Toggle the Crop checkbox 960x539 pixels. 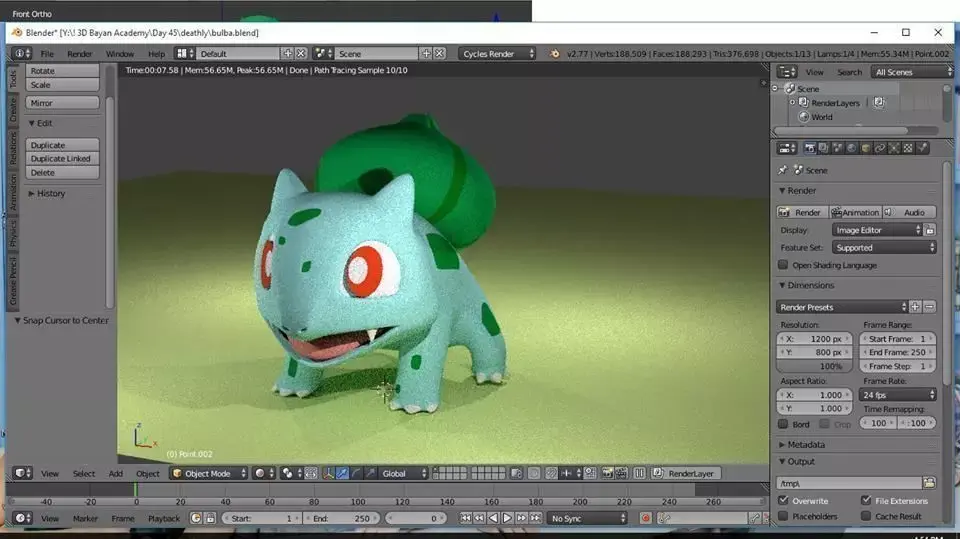[x=825, y=424]
